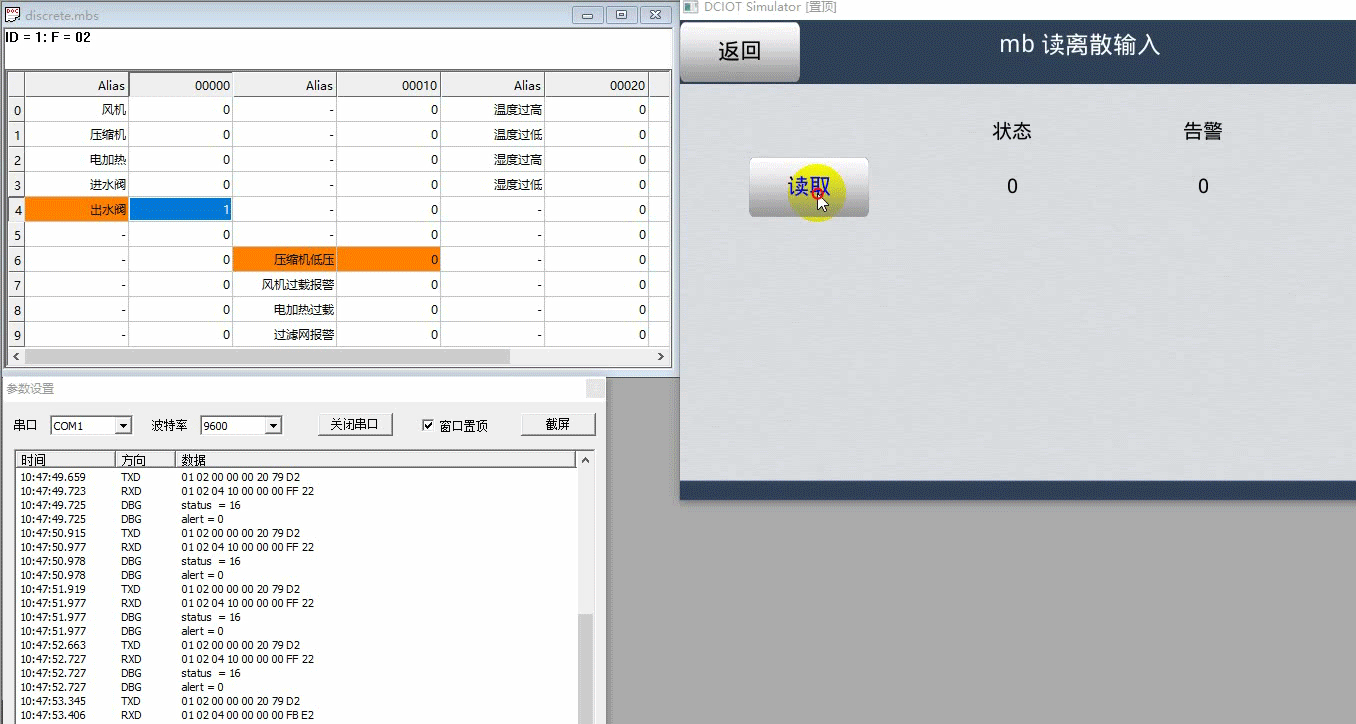Click DCIOT Simulator title icon
1356x724 pixels.
click(x=691, y=7)
